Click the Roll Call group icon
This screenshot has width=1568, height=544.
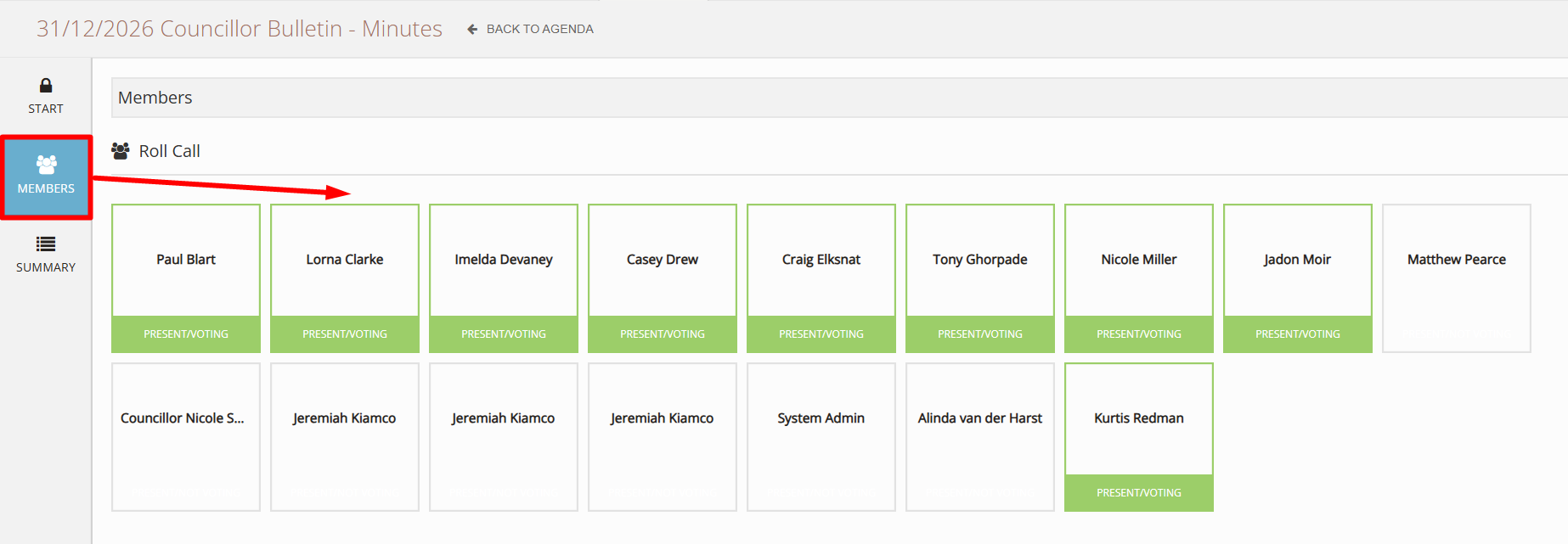click(x=121, y=151)
